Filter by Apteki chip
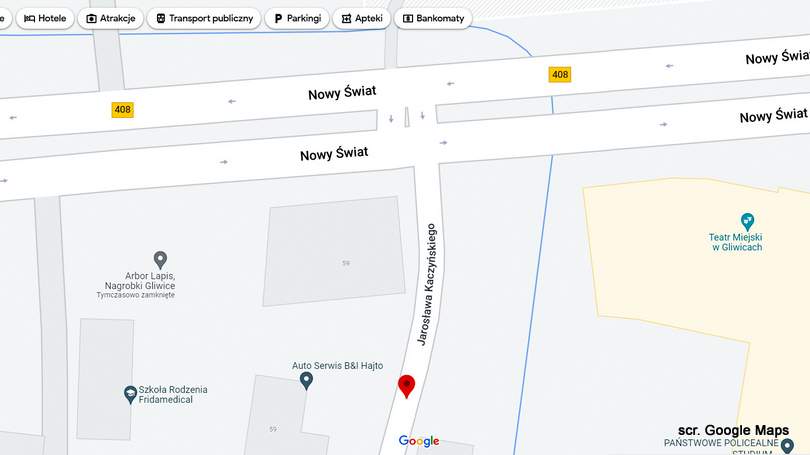The image size is (810, 455). [x=362, y=18]
